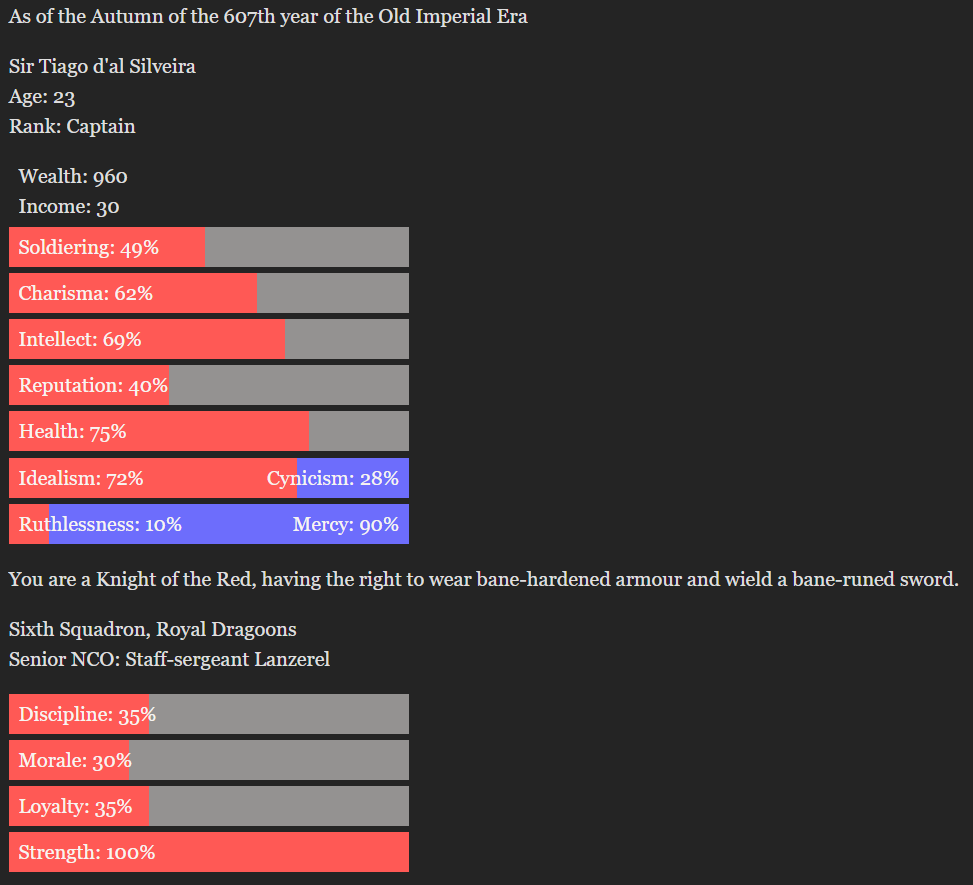
Task: Click the Income: 30 text
Action: point(69,207)
